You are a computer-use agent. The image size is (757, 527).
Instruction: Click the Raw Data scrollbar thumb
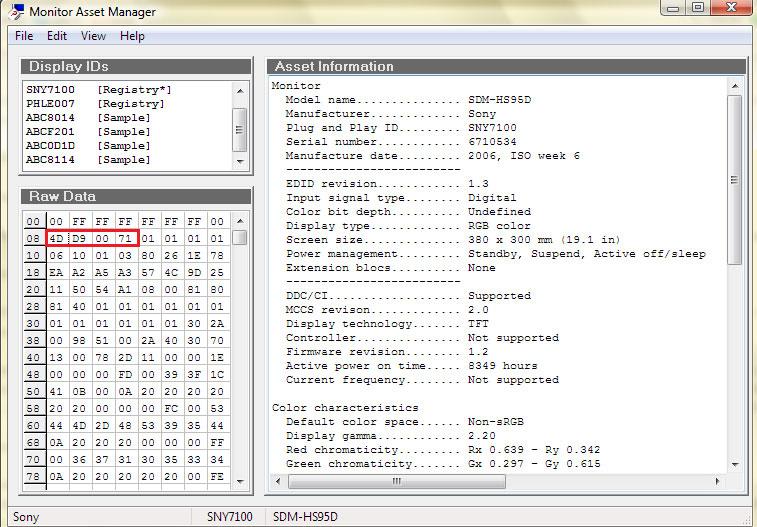[240, 237]
